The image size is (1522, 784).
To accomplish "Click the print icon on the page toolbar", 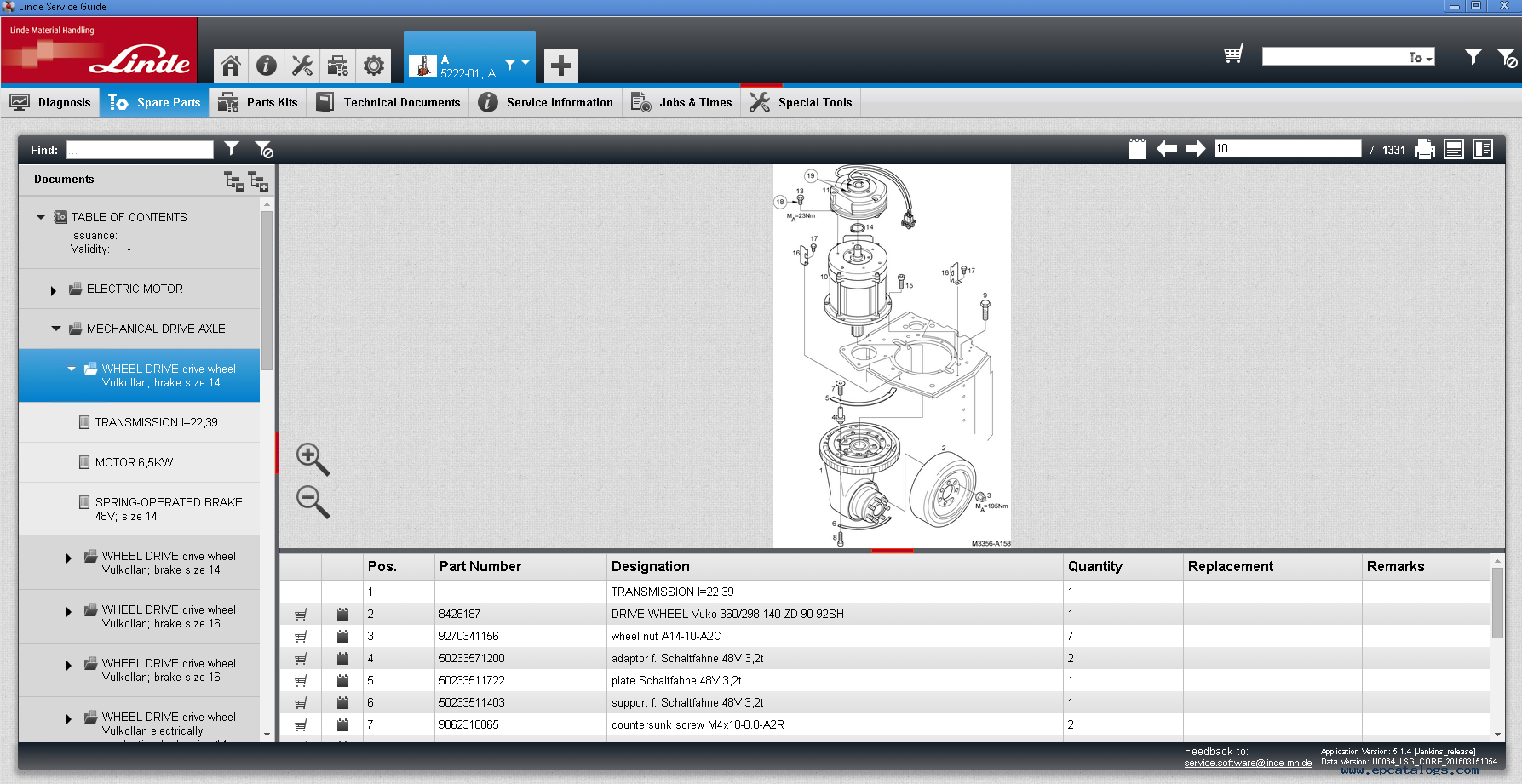I will click(1425, 148).
